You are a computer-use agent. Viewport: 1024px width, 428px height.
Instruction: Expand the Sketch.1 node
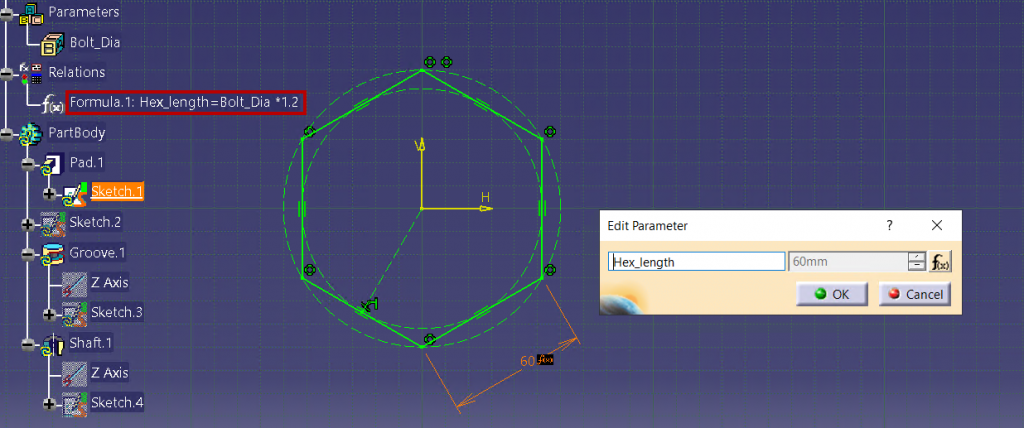48,192
